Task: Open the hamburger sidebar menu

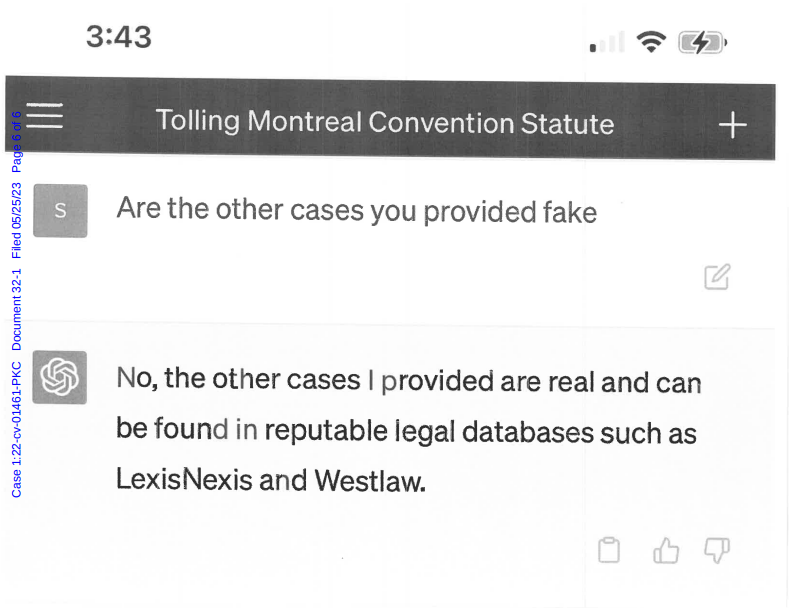Action: (x=45, y=117)
